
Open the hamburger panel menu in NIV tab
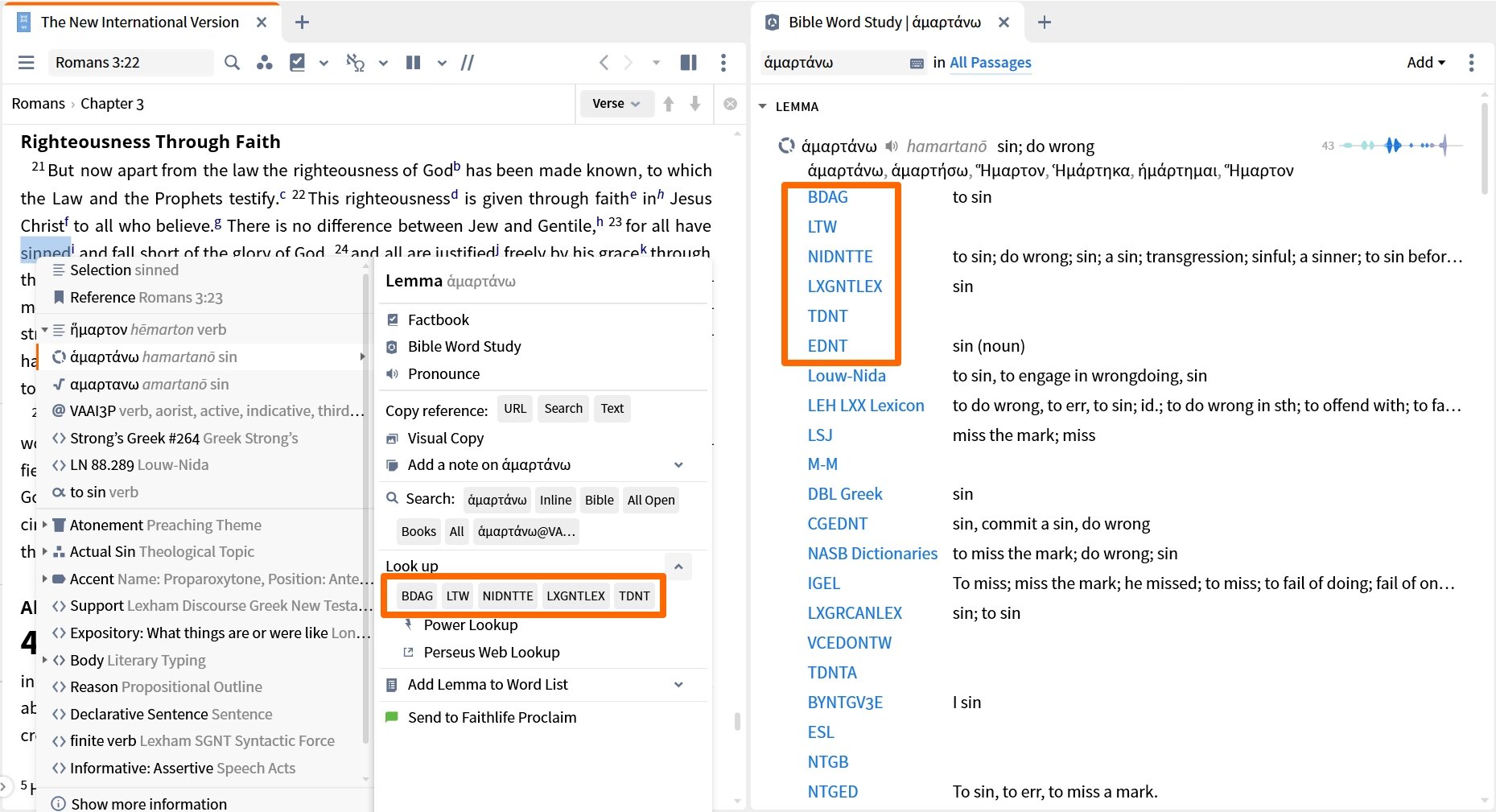click(27, 63)
